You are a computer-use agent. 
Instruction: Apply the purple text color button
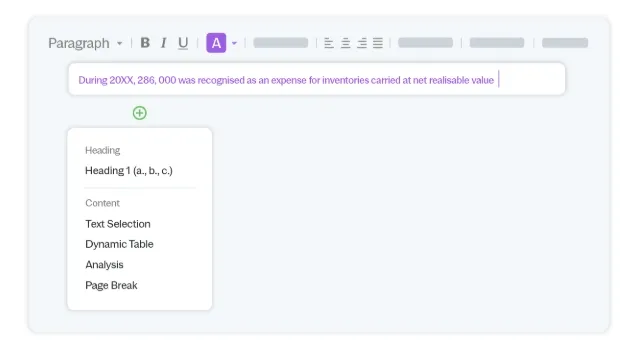point(216,43)
